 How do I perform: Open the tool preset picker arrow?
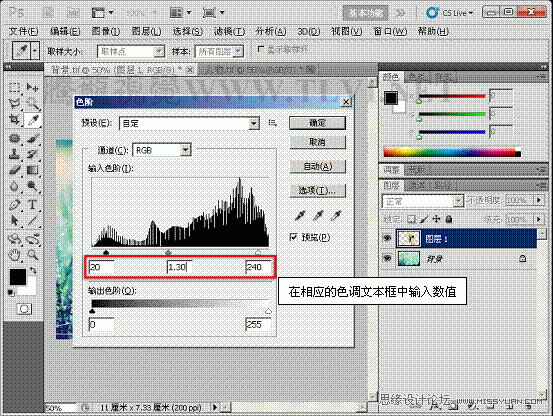pyautogui.click(x=35, y=51)
